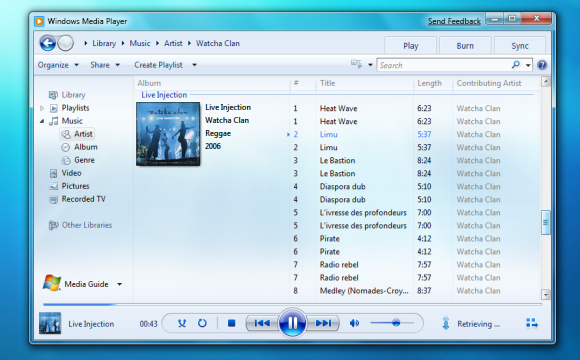Click the track list scrollbar thumb

click(x=545, y=222)
